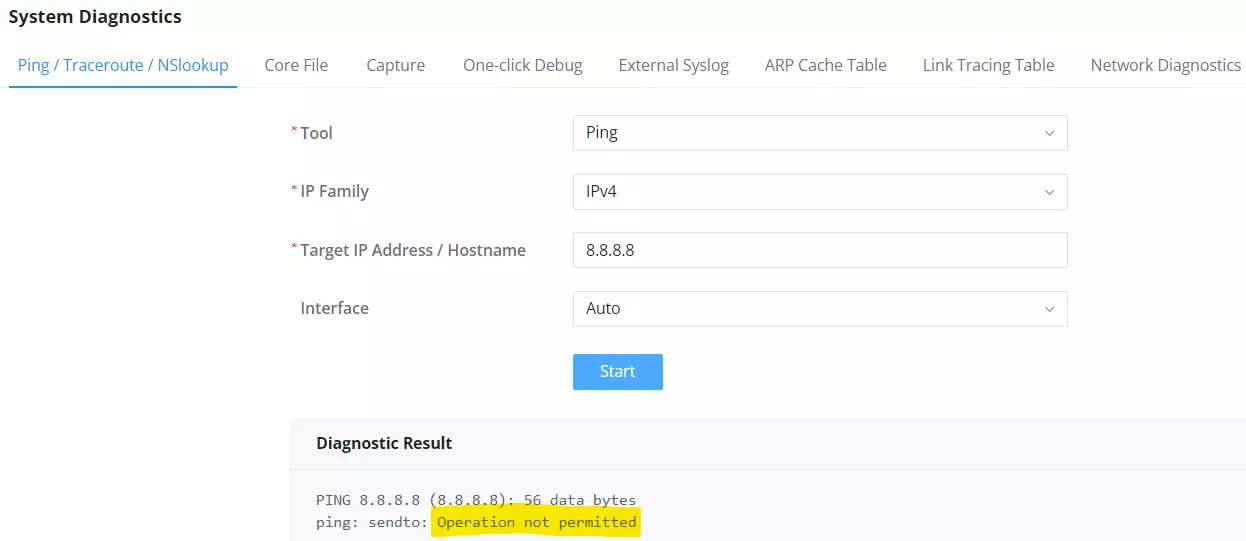Click the chevron arrow in Interface field
This screenshot has height=541, width=1246.
tap(1049, 309)
